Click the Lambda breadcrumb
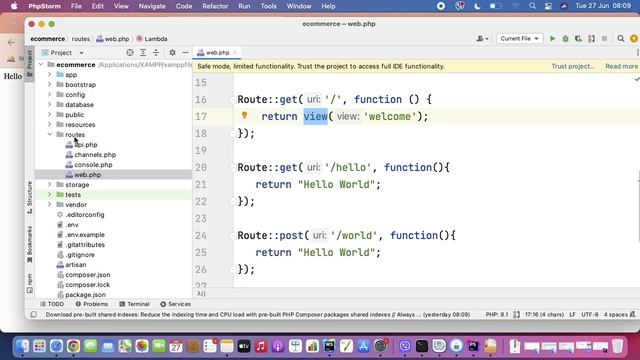 pos(151,39)
